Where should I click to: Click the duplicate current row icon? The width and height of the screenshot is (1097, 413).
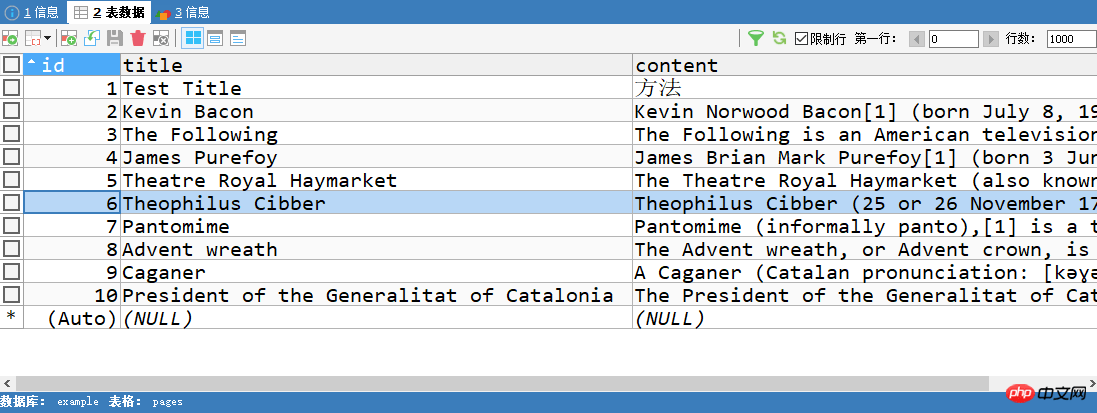coord(92,38)
